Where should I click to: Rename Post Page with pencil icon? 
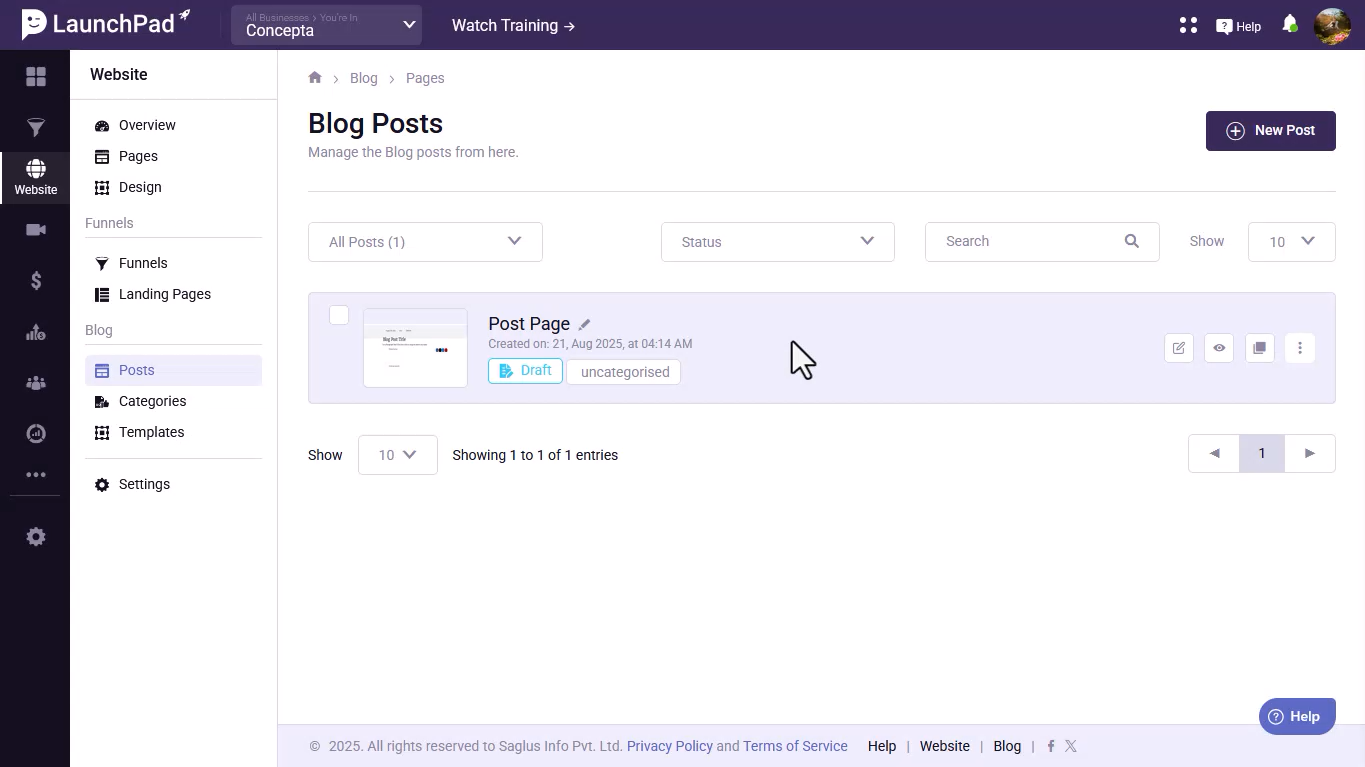pyautogui.click(x=585, y=324)
